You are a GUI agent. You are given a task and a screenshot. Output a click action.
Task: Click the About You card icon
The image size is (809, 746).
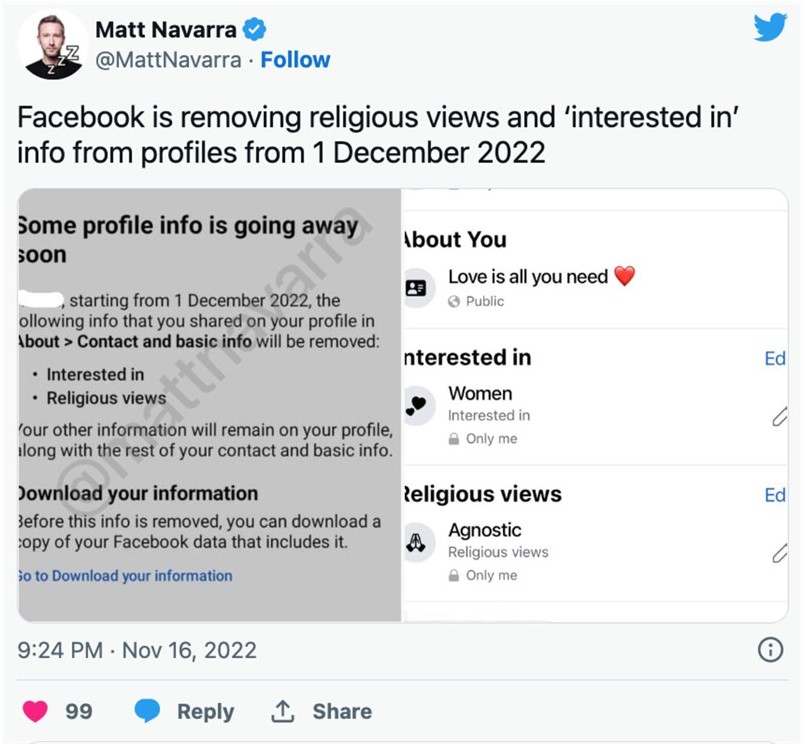[x=417, y=288]
